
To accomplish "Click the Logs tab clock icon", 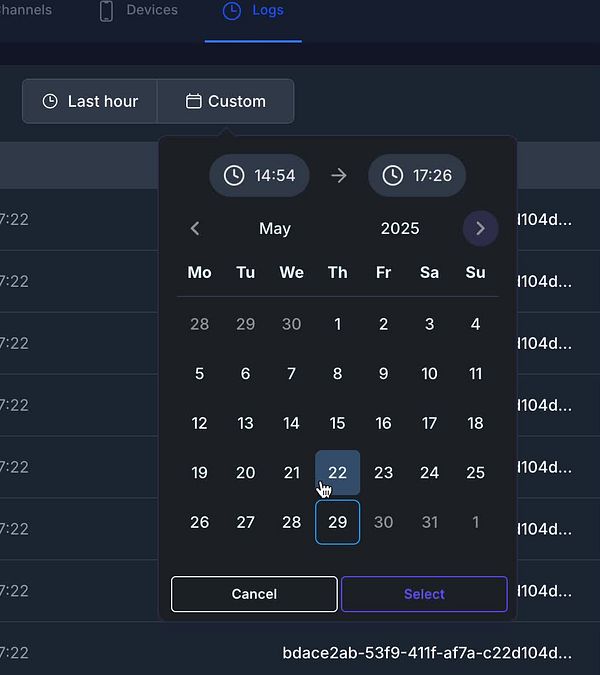I will (232, 10).
